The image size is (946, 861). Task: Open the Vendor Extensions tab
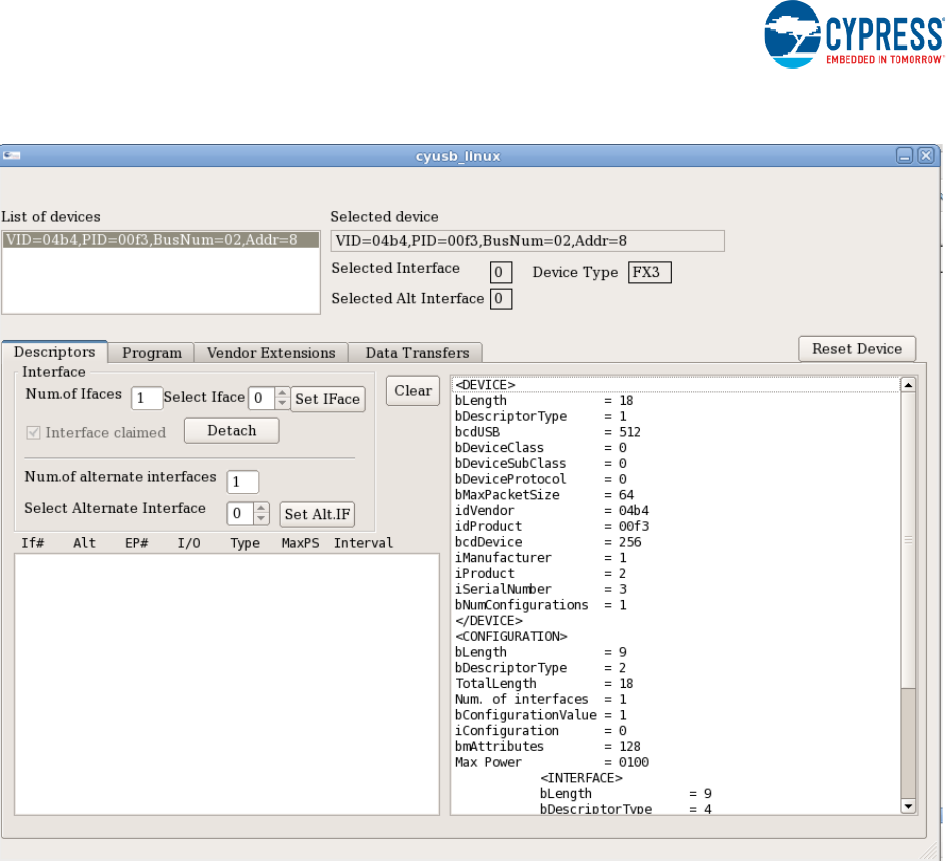pyautogui.click(x=271, y=353)
